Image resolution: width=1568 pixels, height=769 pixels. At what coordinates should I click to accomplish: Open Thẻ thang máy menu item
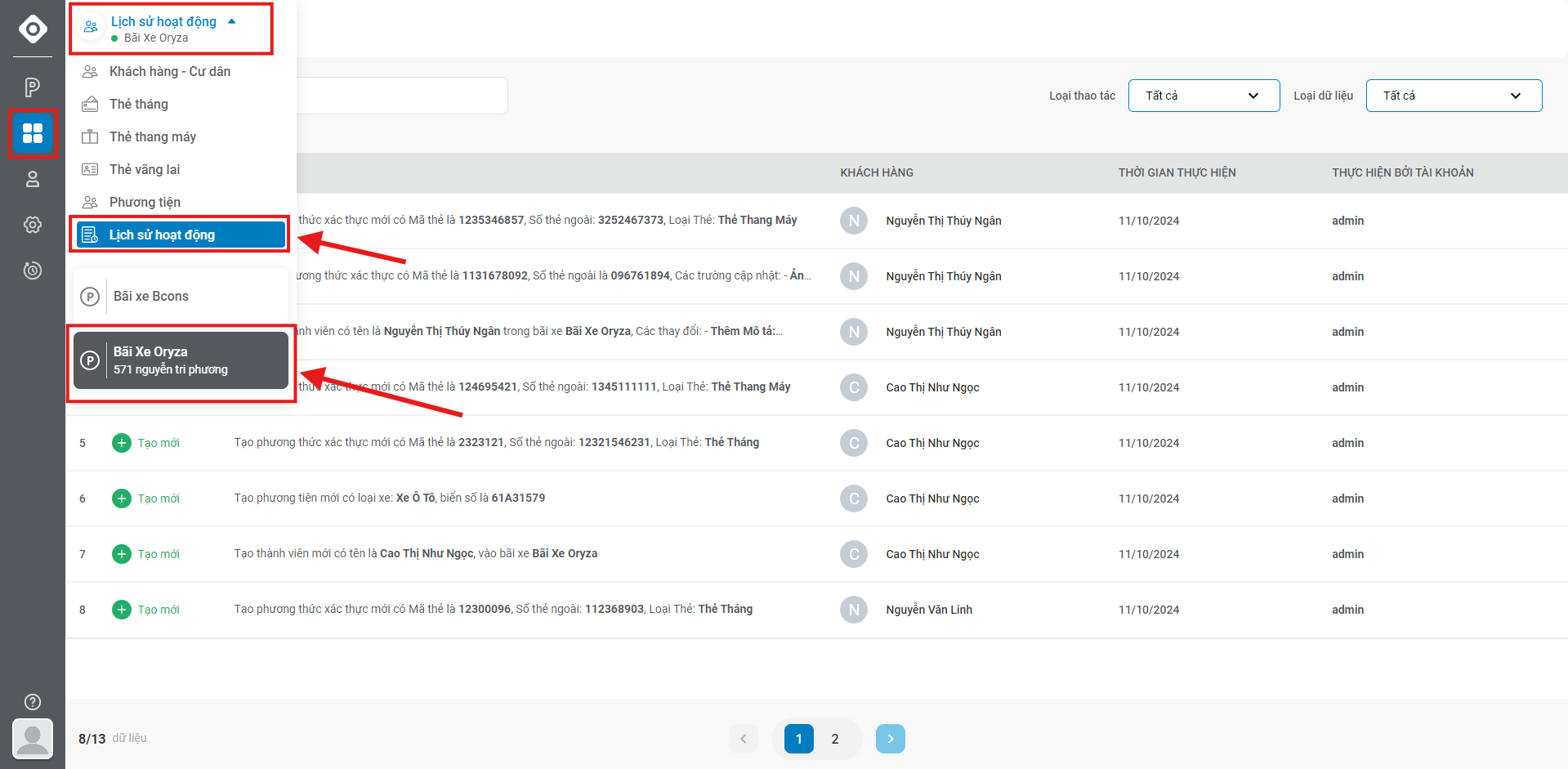[x=153, y=136]
